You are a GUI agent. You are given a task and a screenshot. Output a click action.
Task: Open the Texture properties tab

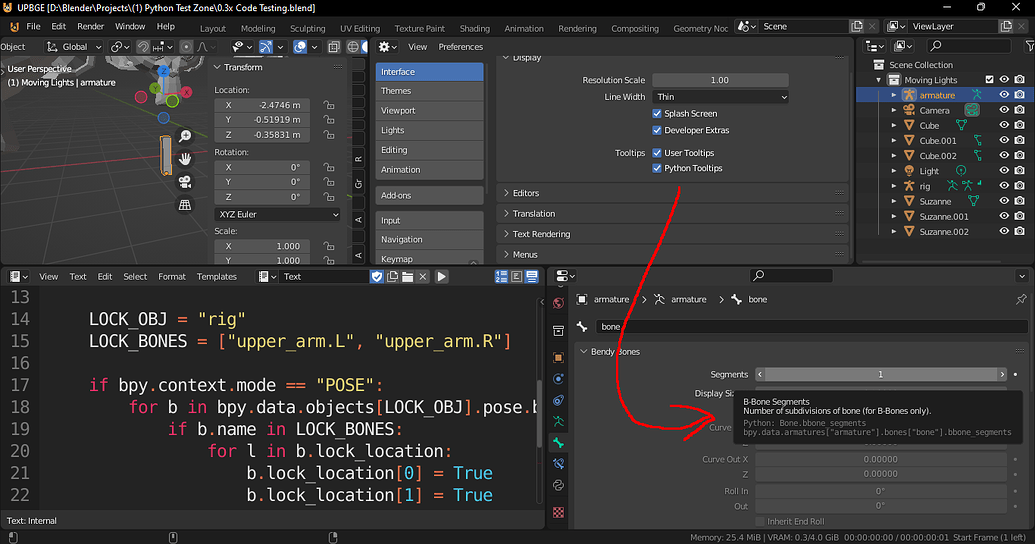point(558,512)
